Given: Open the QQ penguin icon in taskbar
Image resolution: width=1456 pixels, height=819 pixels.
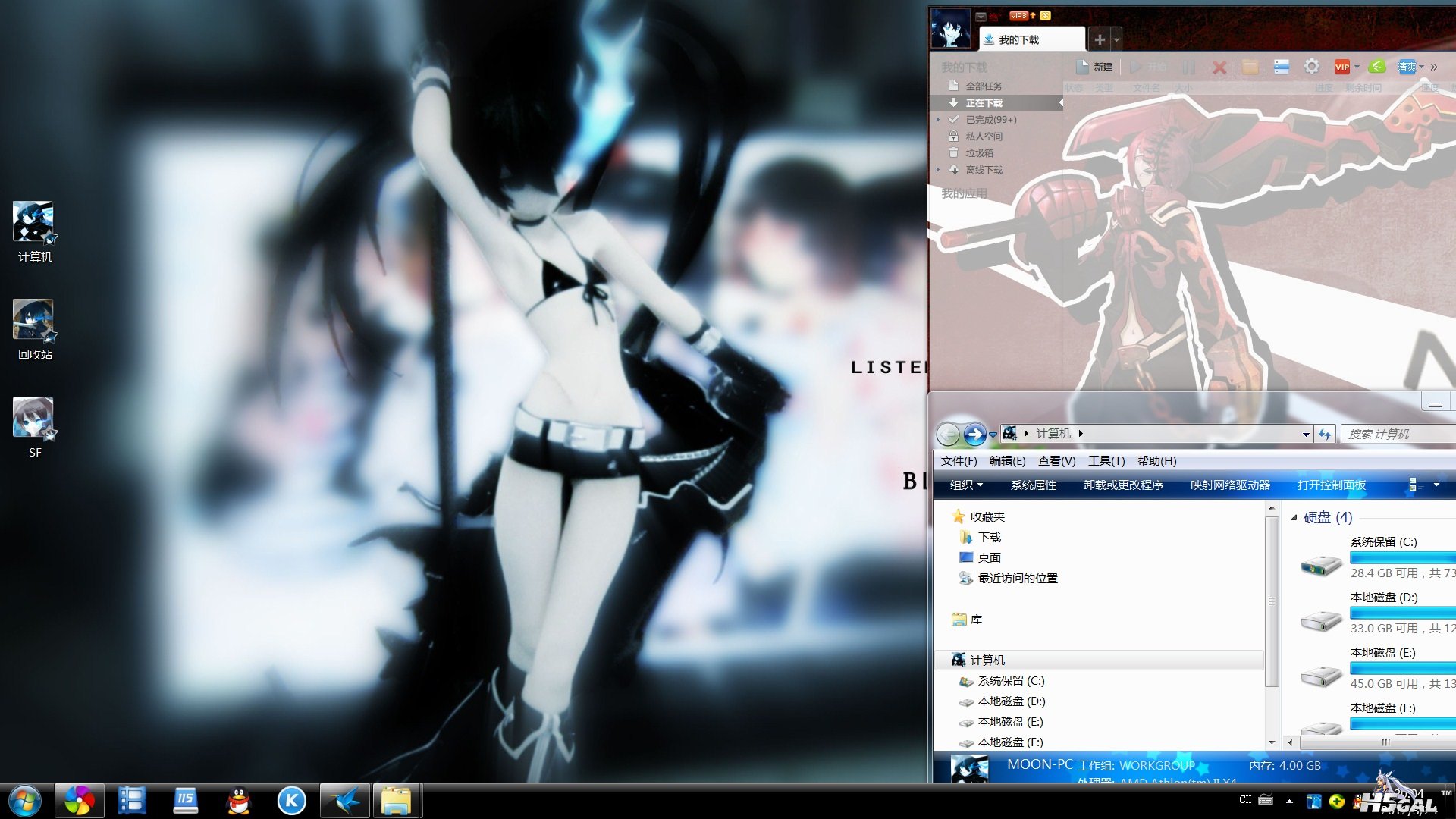Looking at the screenshot, I should coord(238,801).
